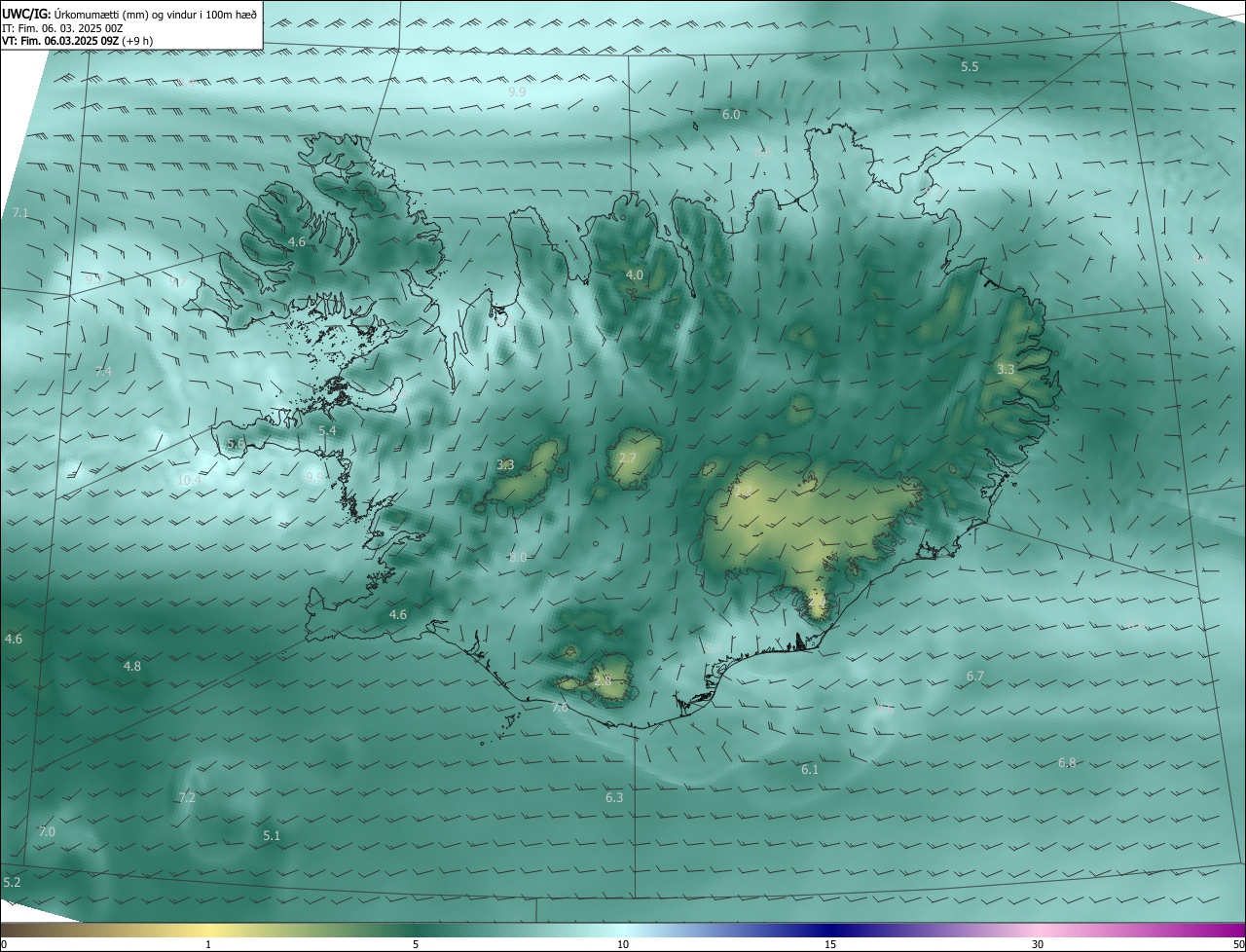Click the 10.4 value label on the map
This screenshot has height=952, width=1246.
click(189, 480)
